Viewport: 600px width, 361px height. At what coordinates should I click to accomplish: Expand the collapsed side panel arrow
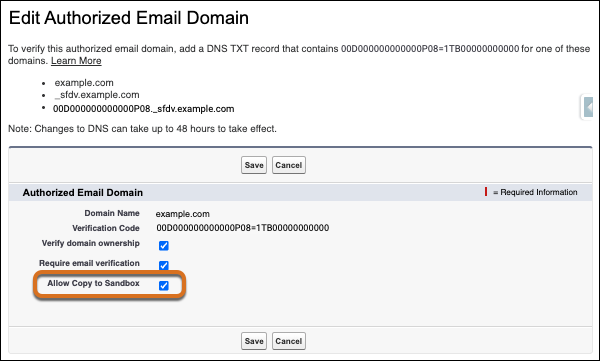pos(589,107)
